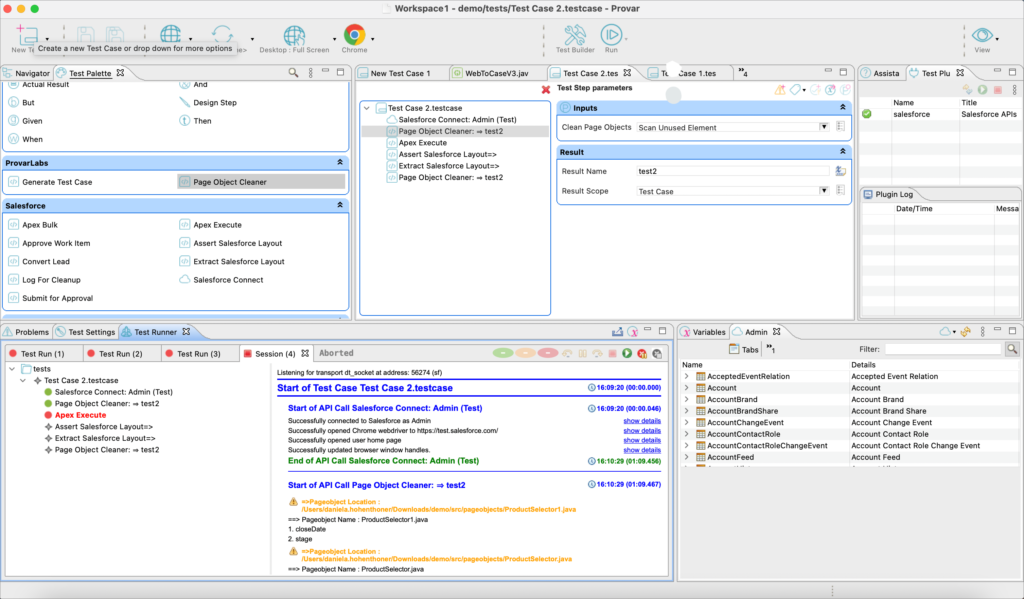Viewport: 1024px width, 599px height.
Task: Collapse the Salesforce palette section
Action: click(339, 205)
